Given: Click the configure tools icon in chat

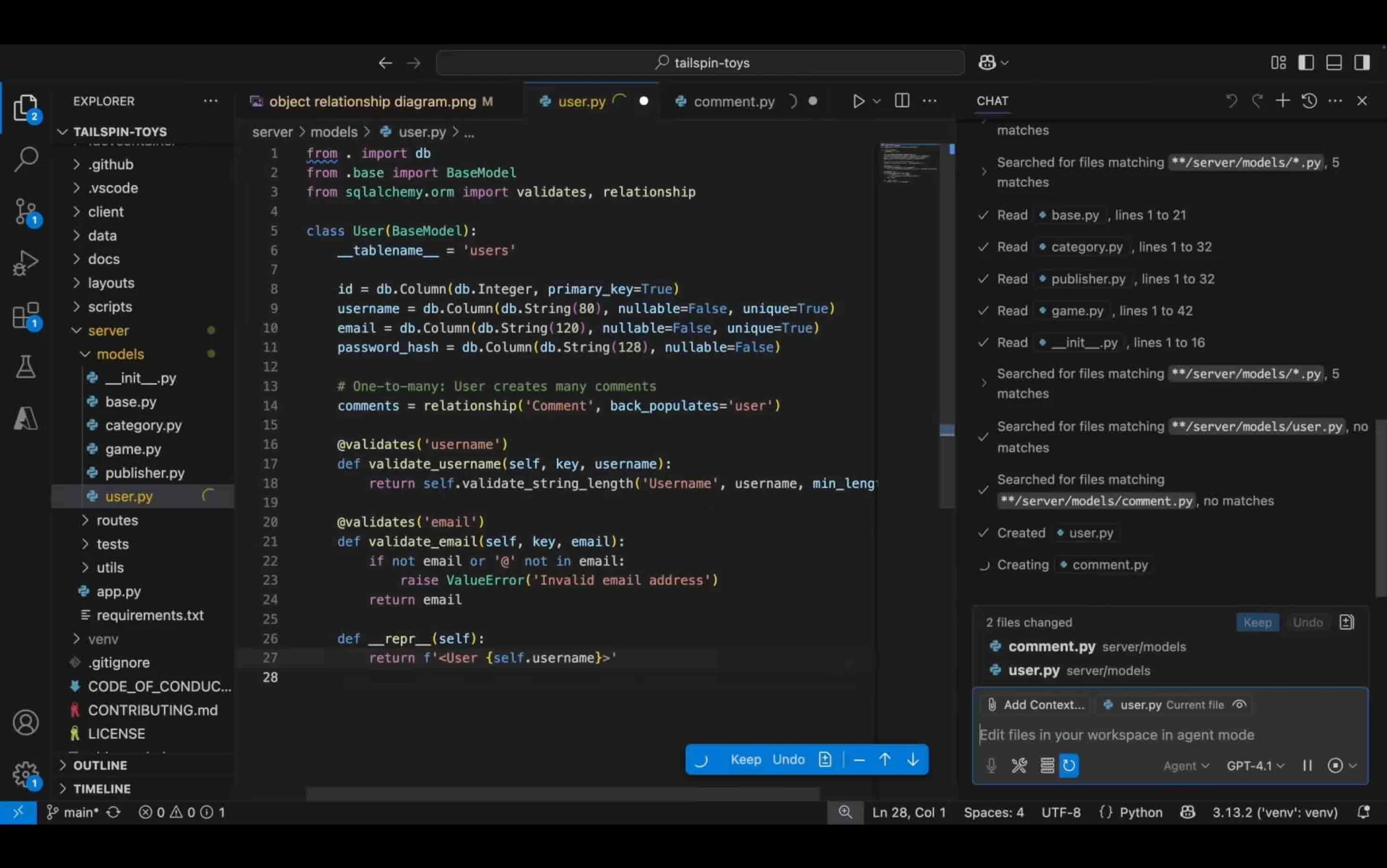Looking at the screenshot, I should [x=1019, y=766].
